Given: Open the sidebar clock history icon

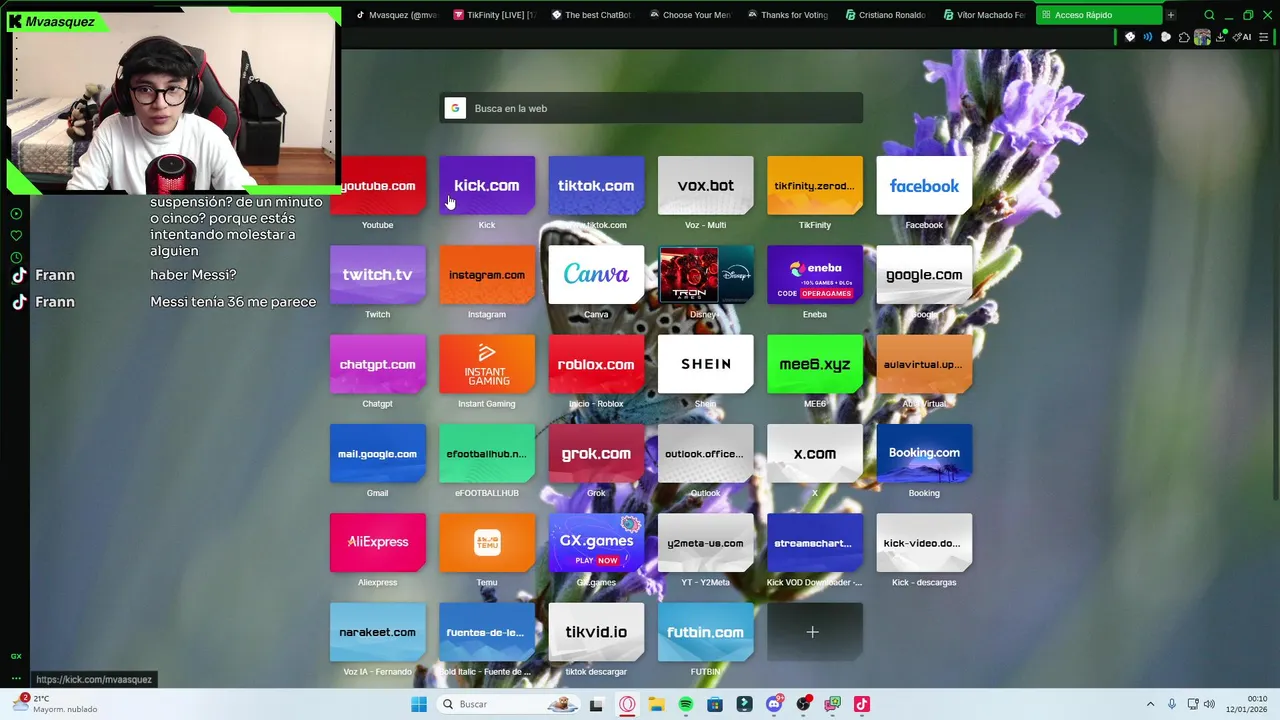Looking at the screenshot, I should coord(16,258).
